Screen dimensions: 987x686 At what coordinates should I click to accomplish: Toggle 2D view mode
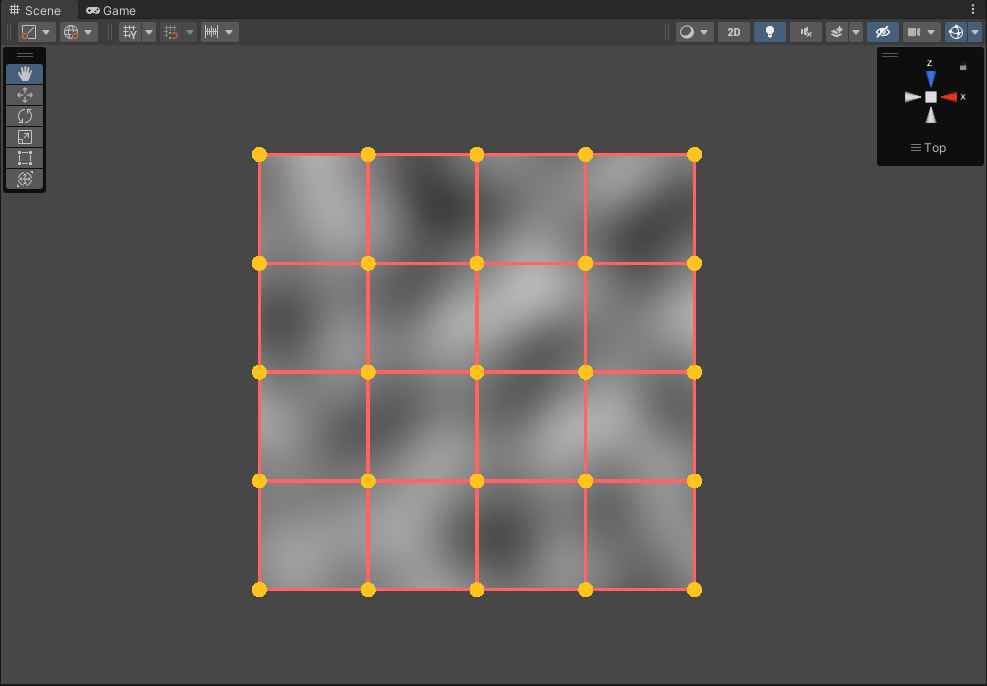click(733, 31)
